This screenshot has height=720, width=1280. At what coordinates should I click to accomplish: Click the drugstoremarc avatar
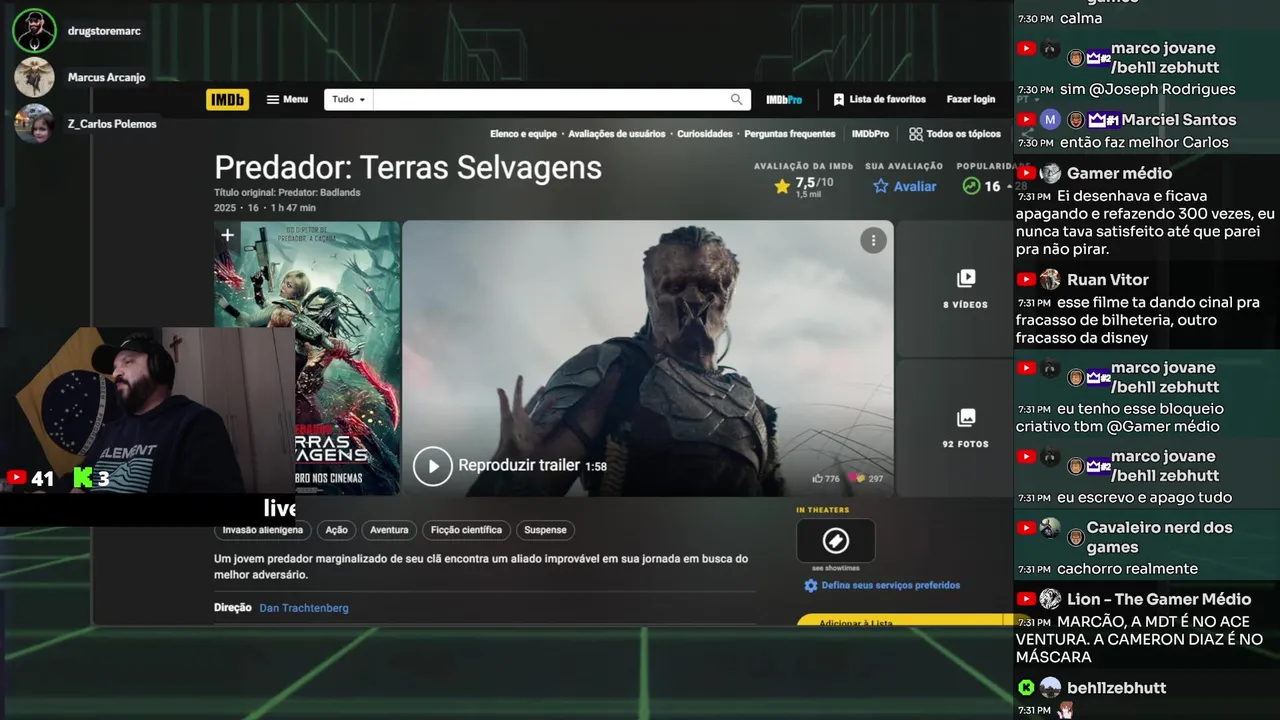pyautogui.click(x=34, y=31)
